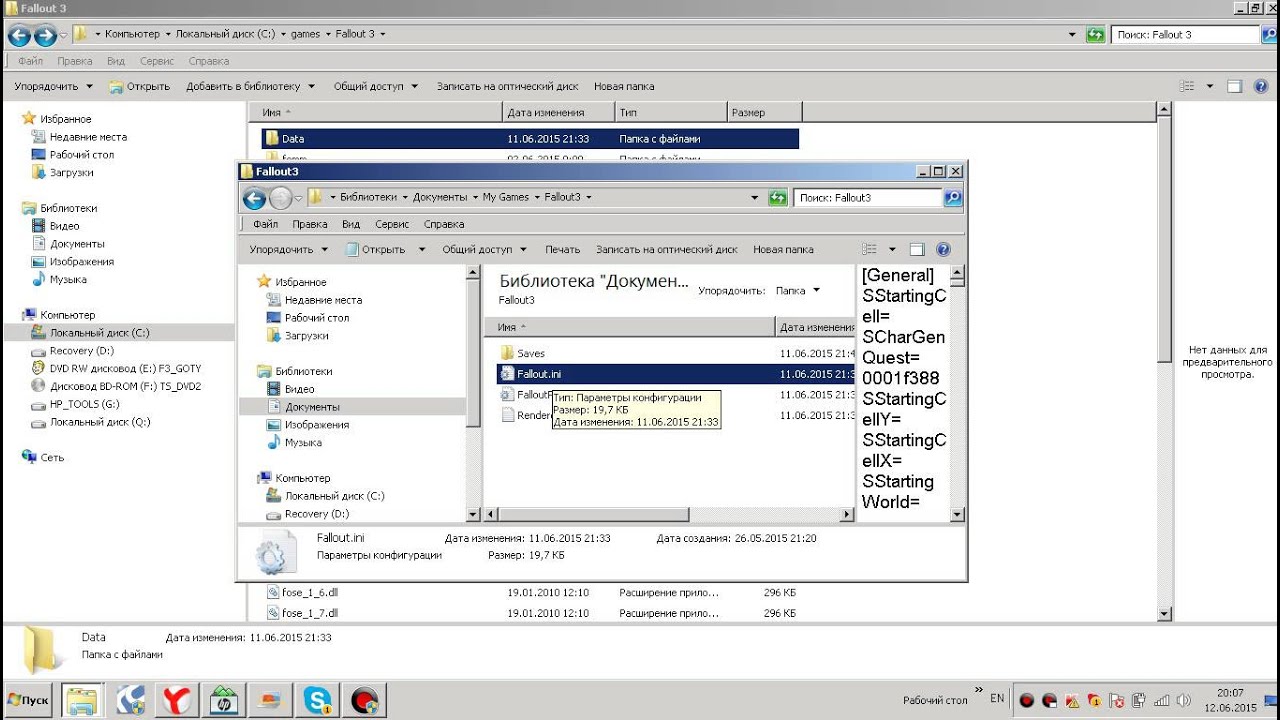Viewport: 1280px width, 720px height.
Task: Click Новая папка in rear window toolbar
Action: click(x=624, y=86)
